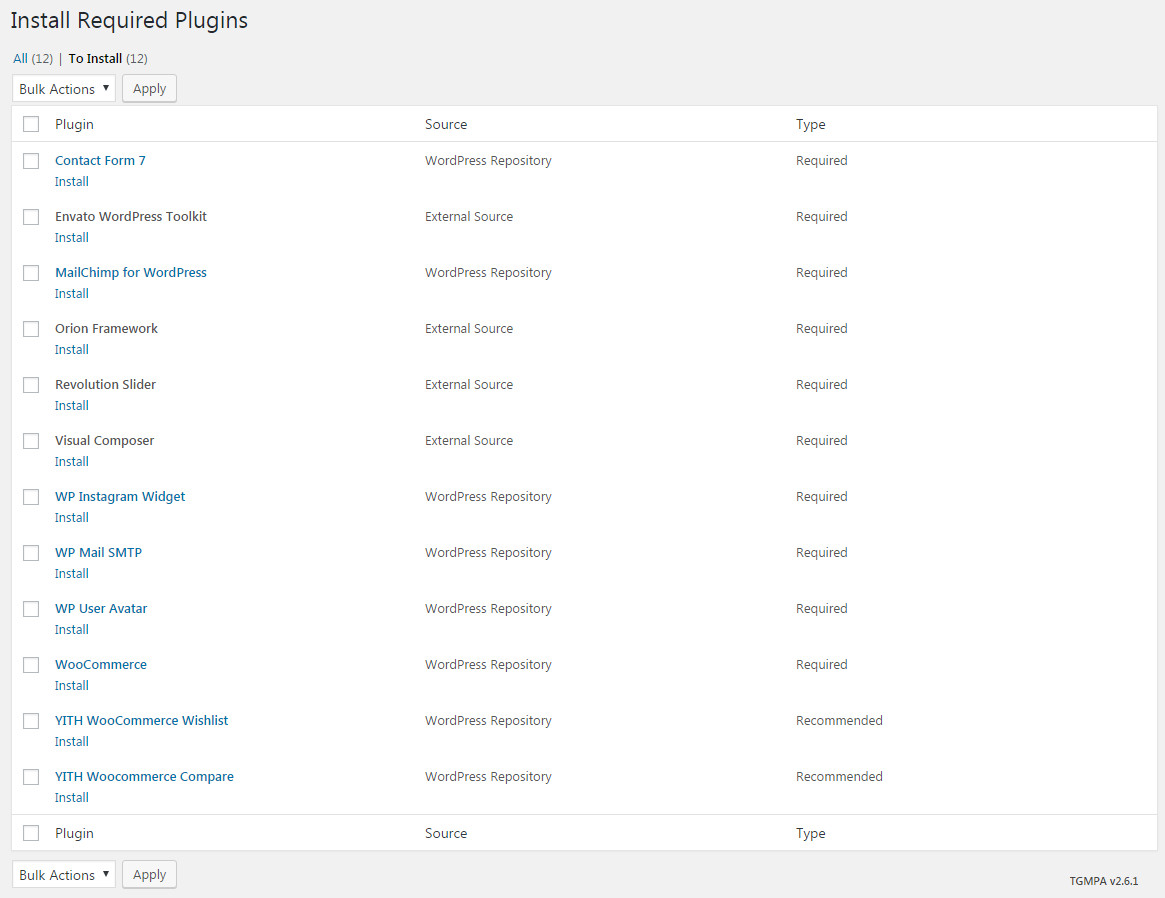Open the Contact Form 7 plugin link

pyautogui.click(x=100, y=160)
